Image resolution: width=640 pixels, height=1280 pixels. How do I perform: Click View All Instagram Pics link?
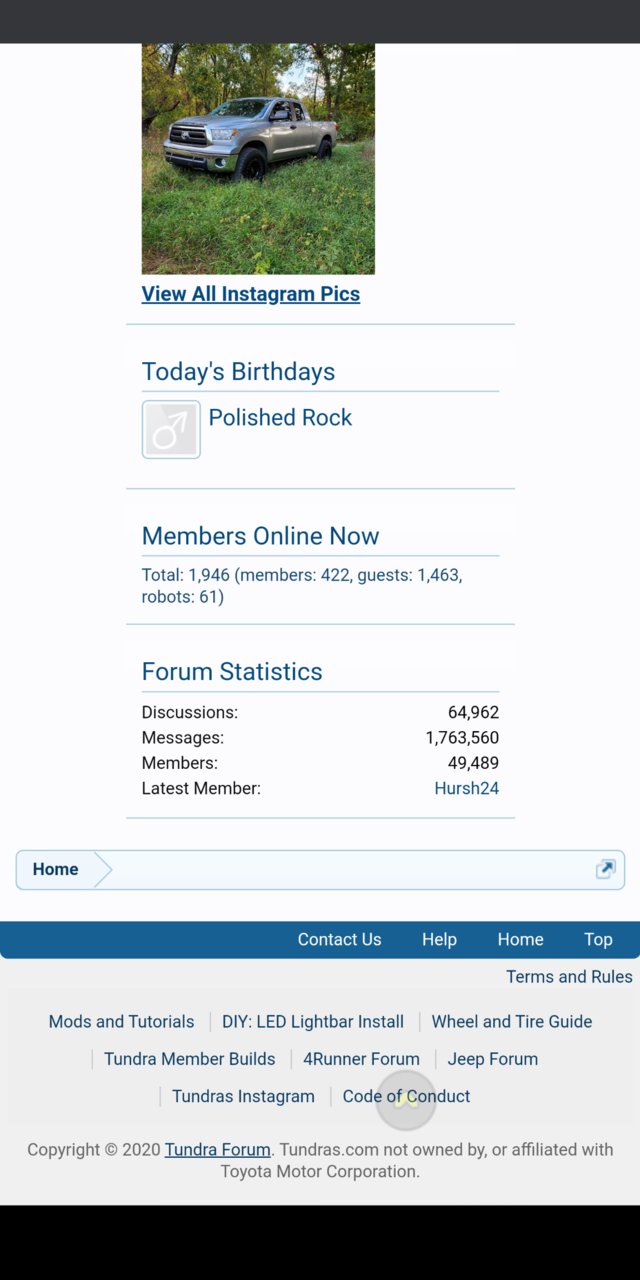250,294
